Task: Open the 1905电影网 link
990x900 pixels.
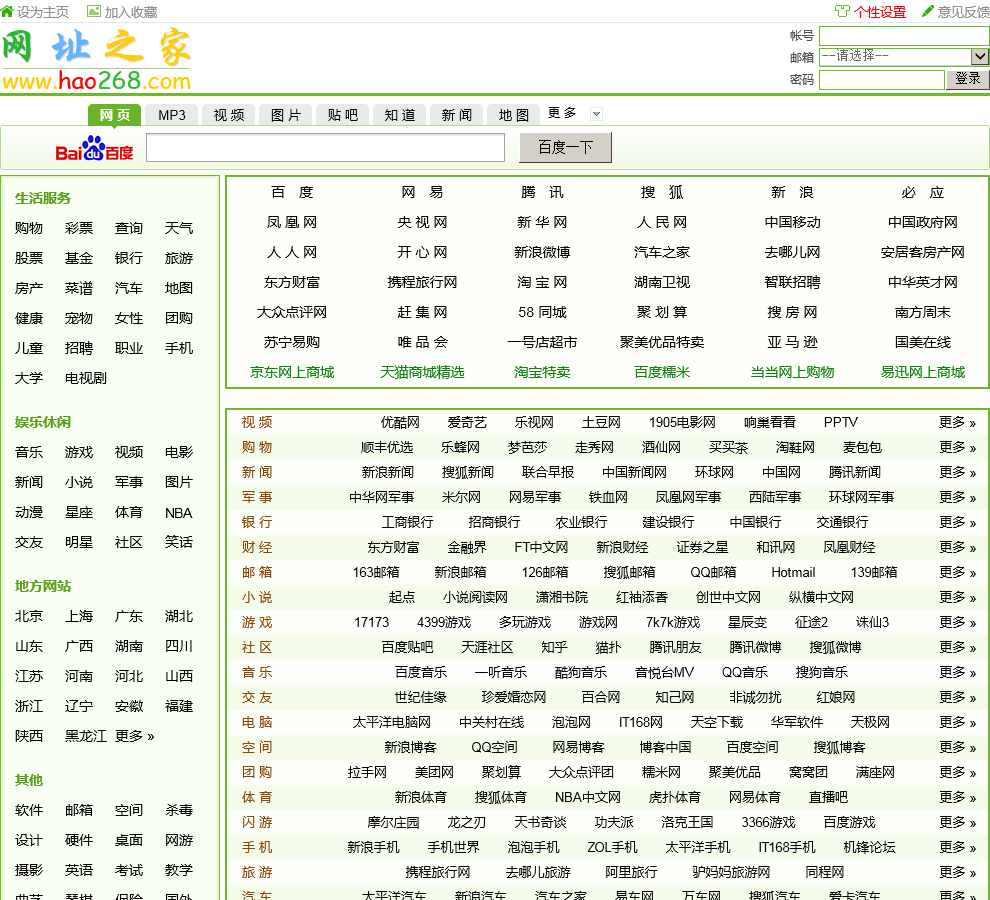Action: click(682, 422)
